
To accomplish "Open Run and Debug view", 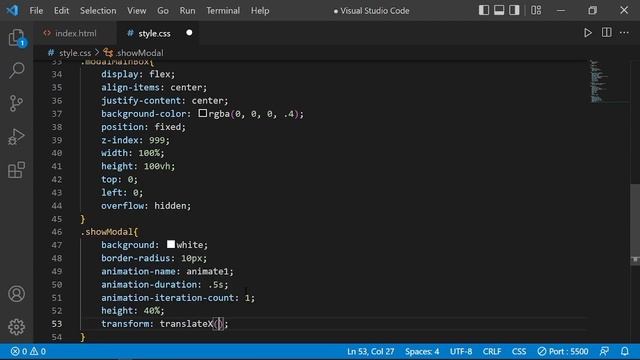I will 16,136.
